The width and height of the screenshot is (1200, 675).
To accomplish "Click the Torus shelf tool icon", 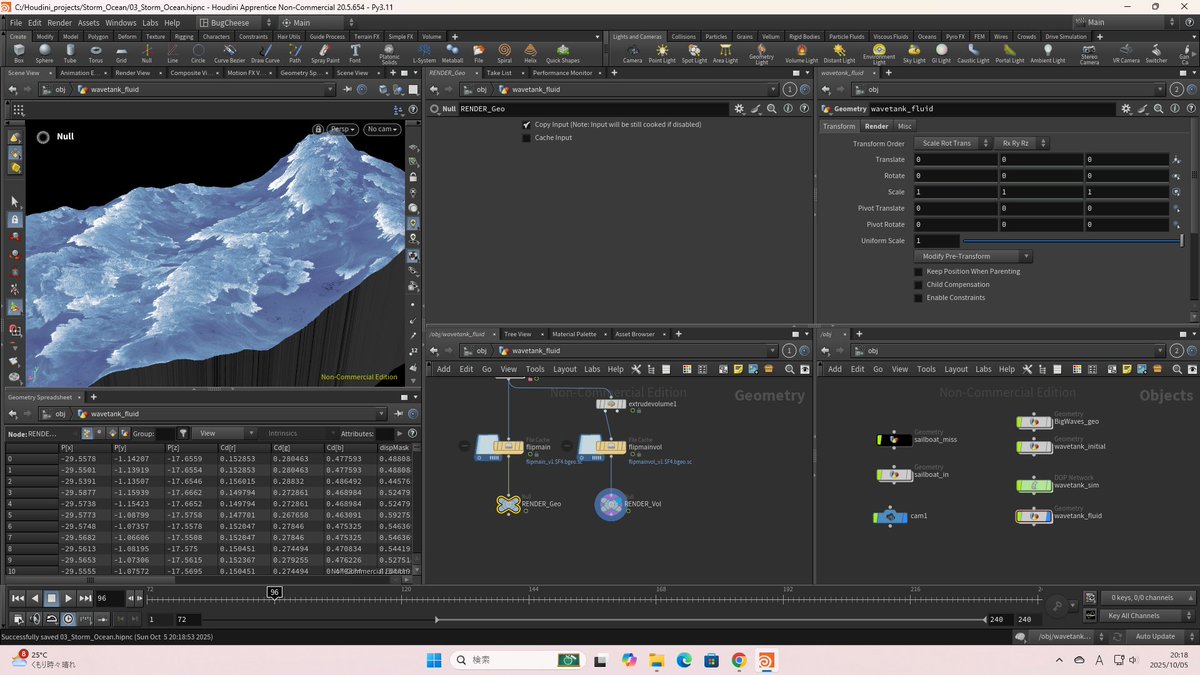I will tap(96, 52).
